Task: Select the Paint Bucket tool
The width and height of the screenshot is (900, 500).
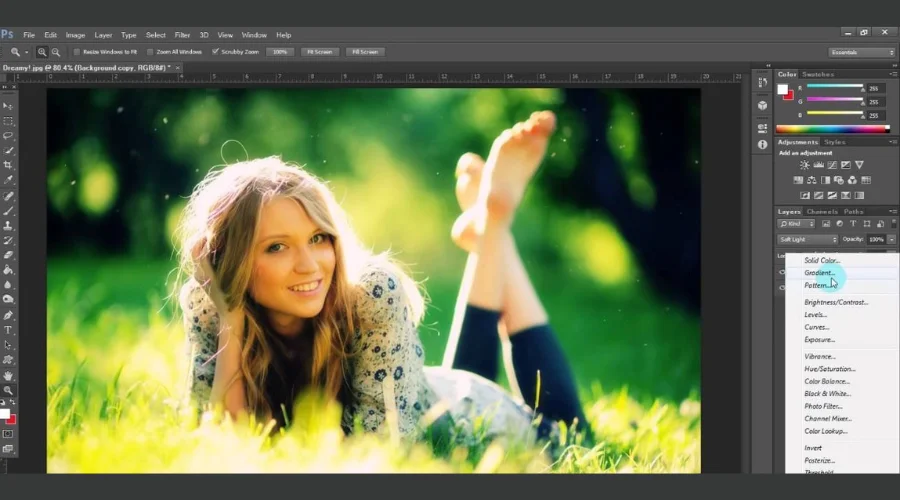Action: pyautogui.click(x=8, y=270)
